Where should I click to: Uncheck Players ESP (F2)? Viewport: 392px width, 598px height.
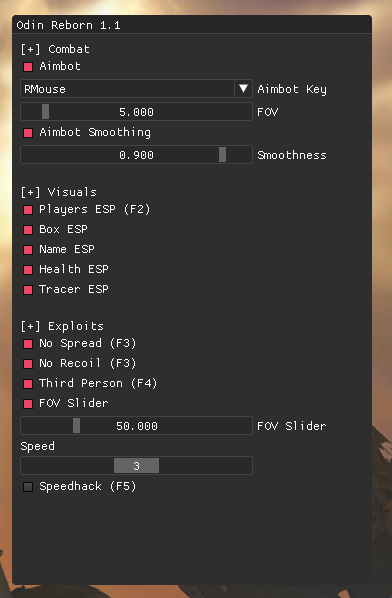28,210
